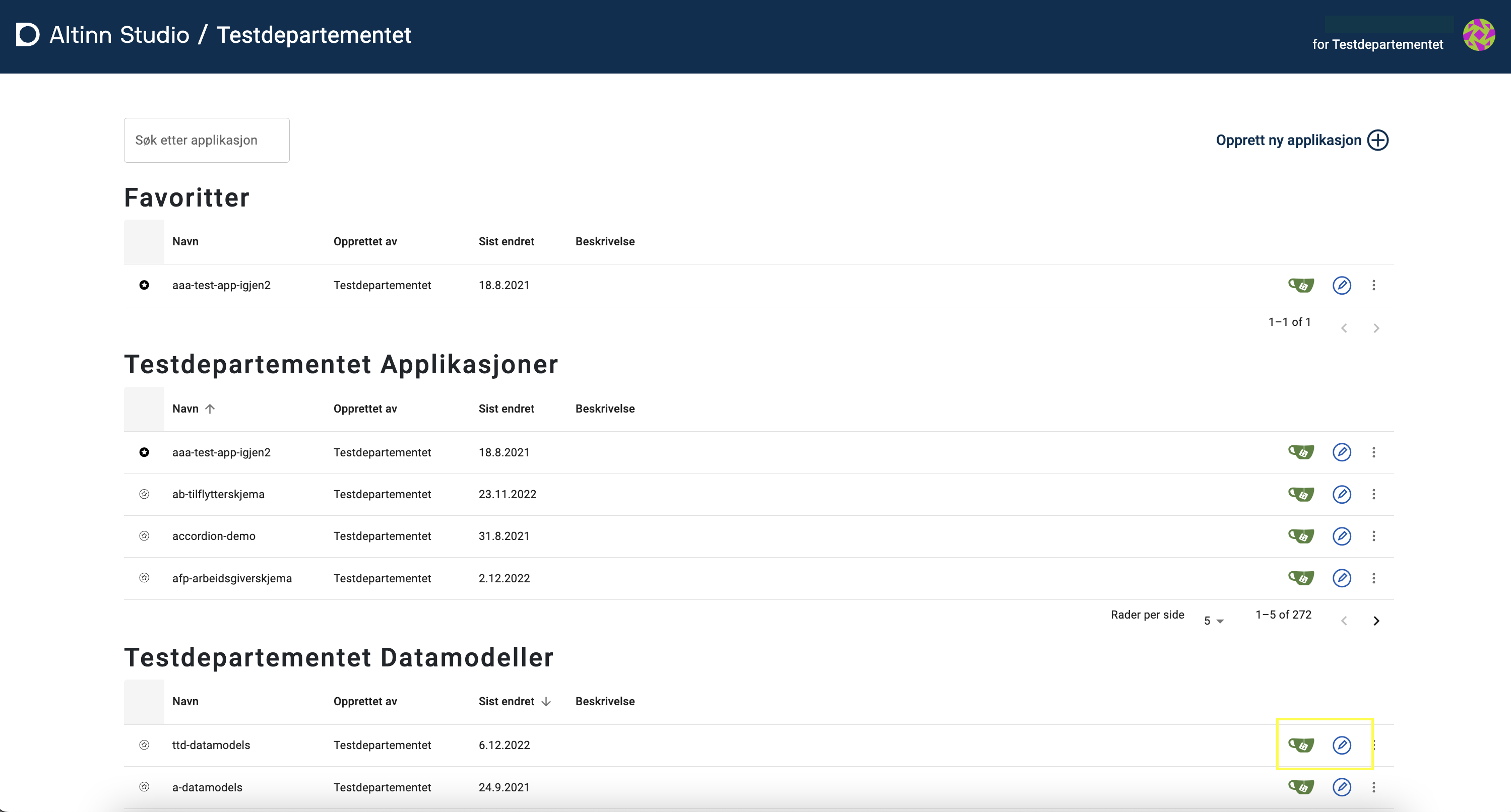Go to next page of Applikasjoner
The width and height of the screenshot is (1511, 812).
pos(1376,620)
